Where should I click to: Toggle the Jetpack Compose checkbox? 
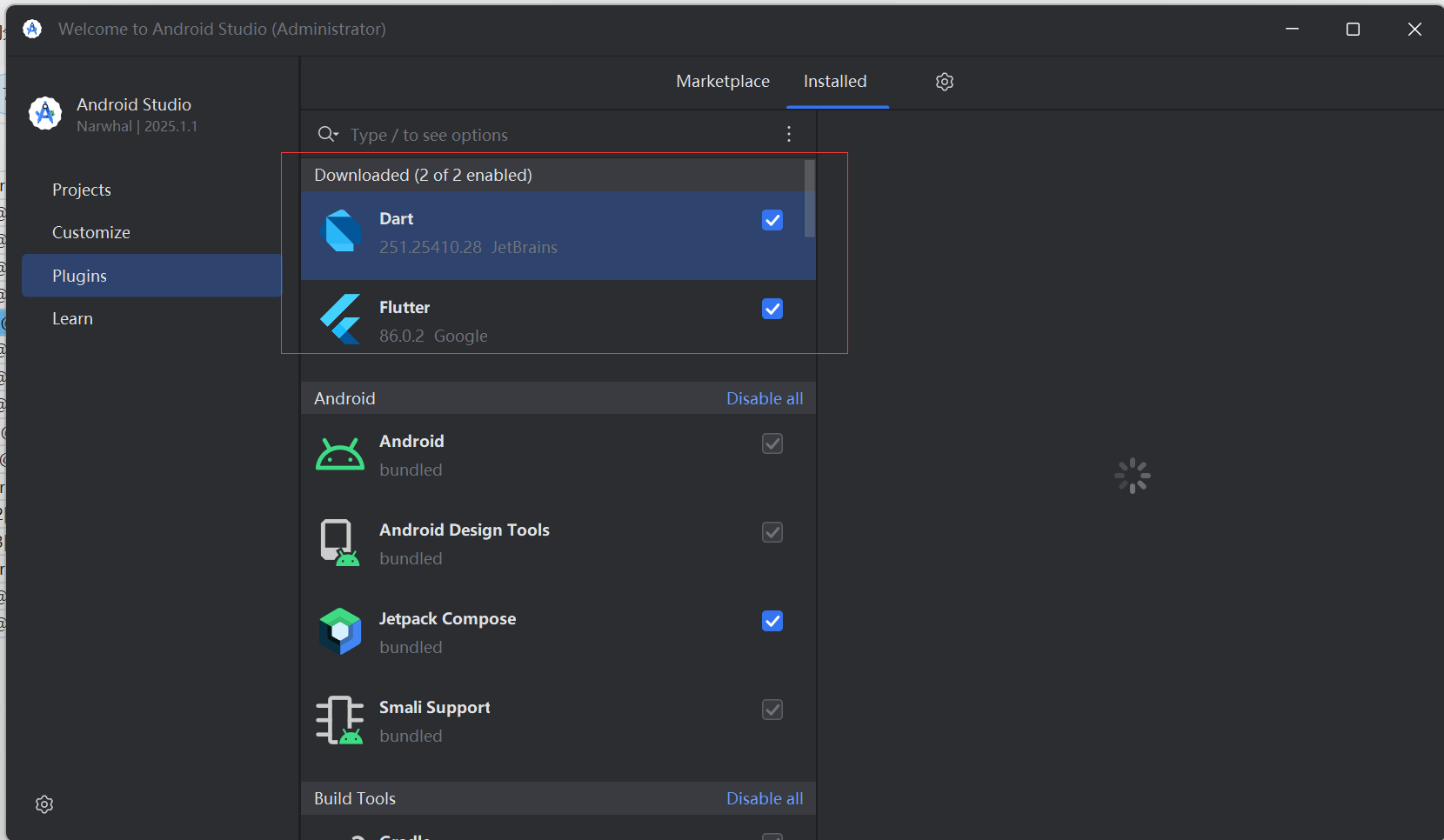click(x=772, y=621)
